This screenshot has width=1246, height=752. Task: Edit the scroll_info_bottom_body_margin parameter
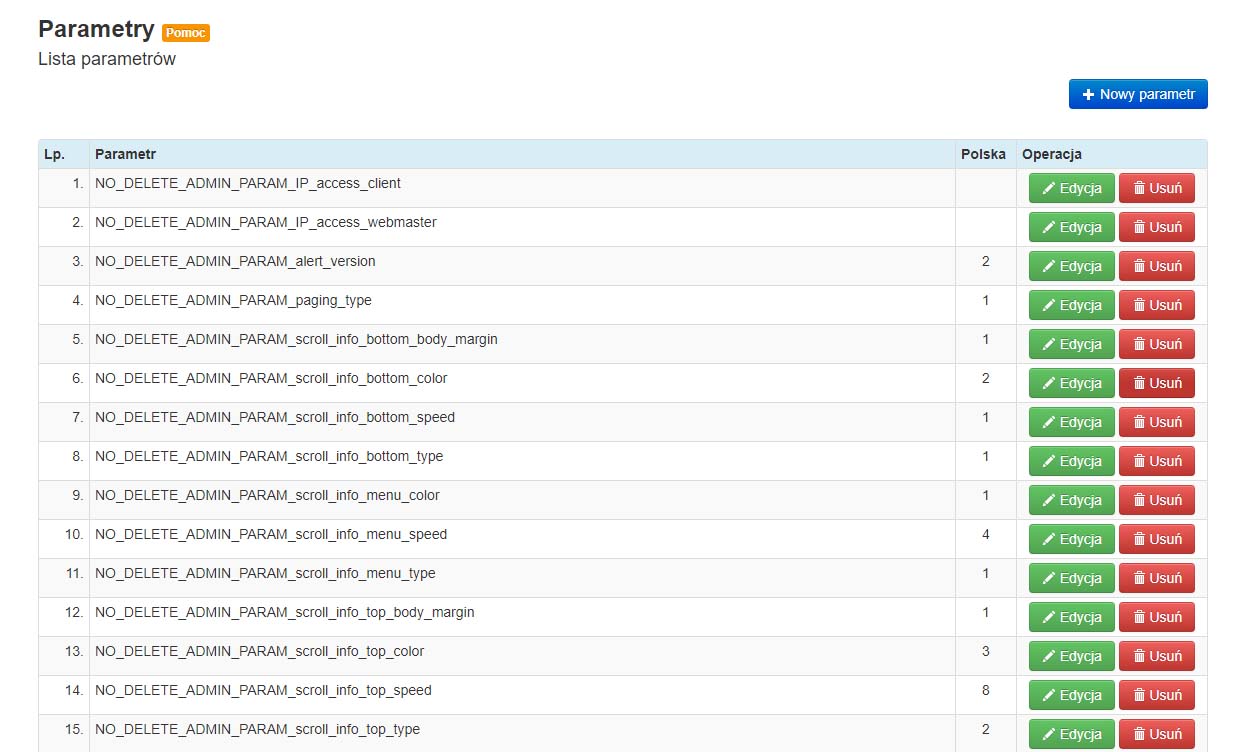pos(1071,344)
